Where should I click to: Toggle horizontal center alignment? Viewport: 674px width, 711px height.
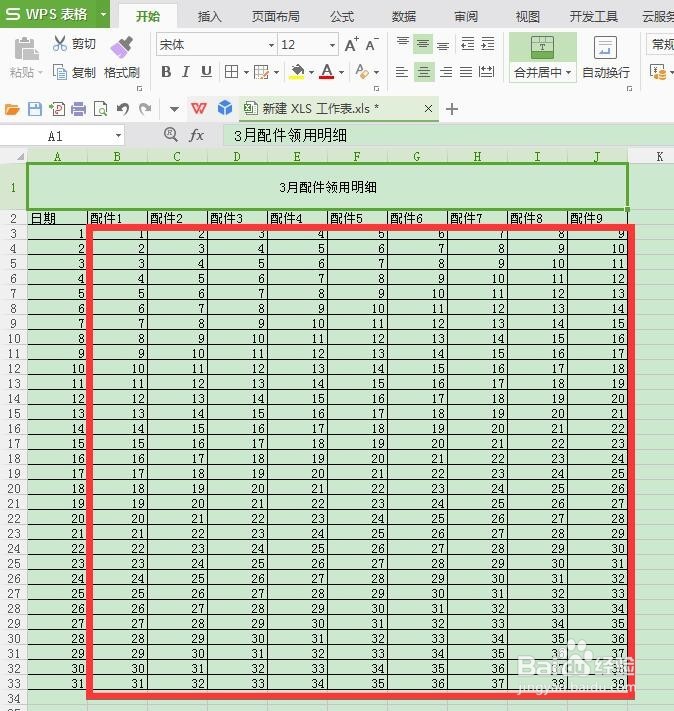point(424,72)
